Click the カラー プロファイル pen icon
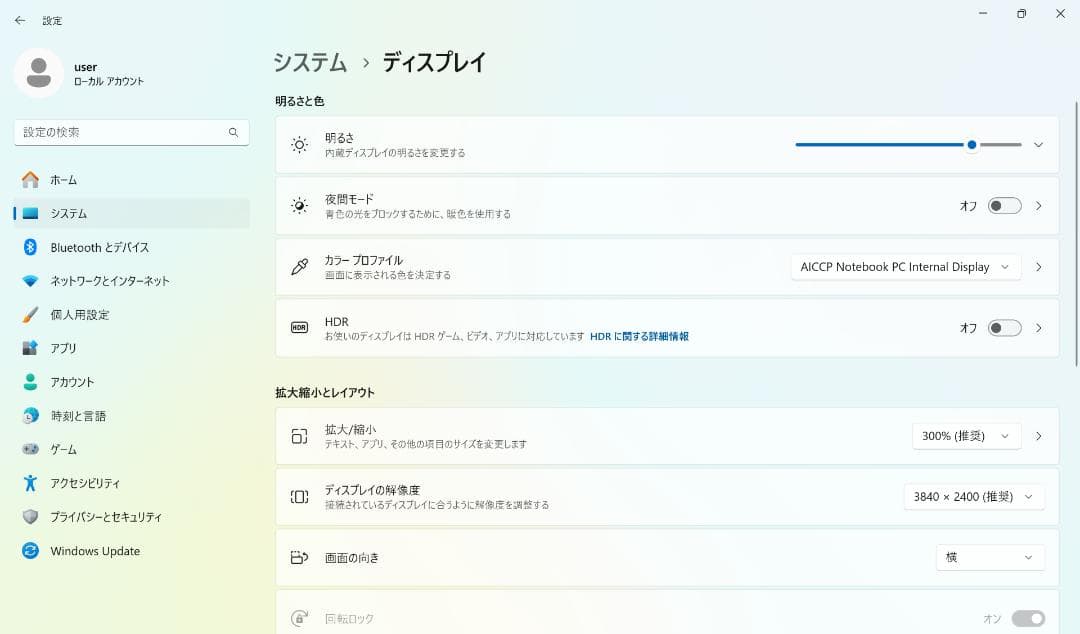 click(x=299, y=267)
